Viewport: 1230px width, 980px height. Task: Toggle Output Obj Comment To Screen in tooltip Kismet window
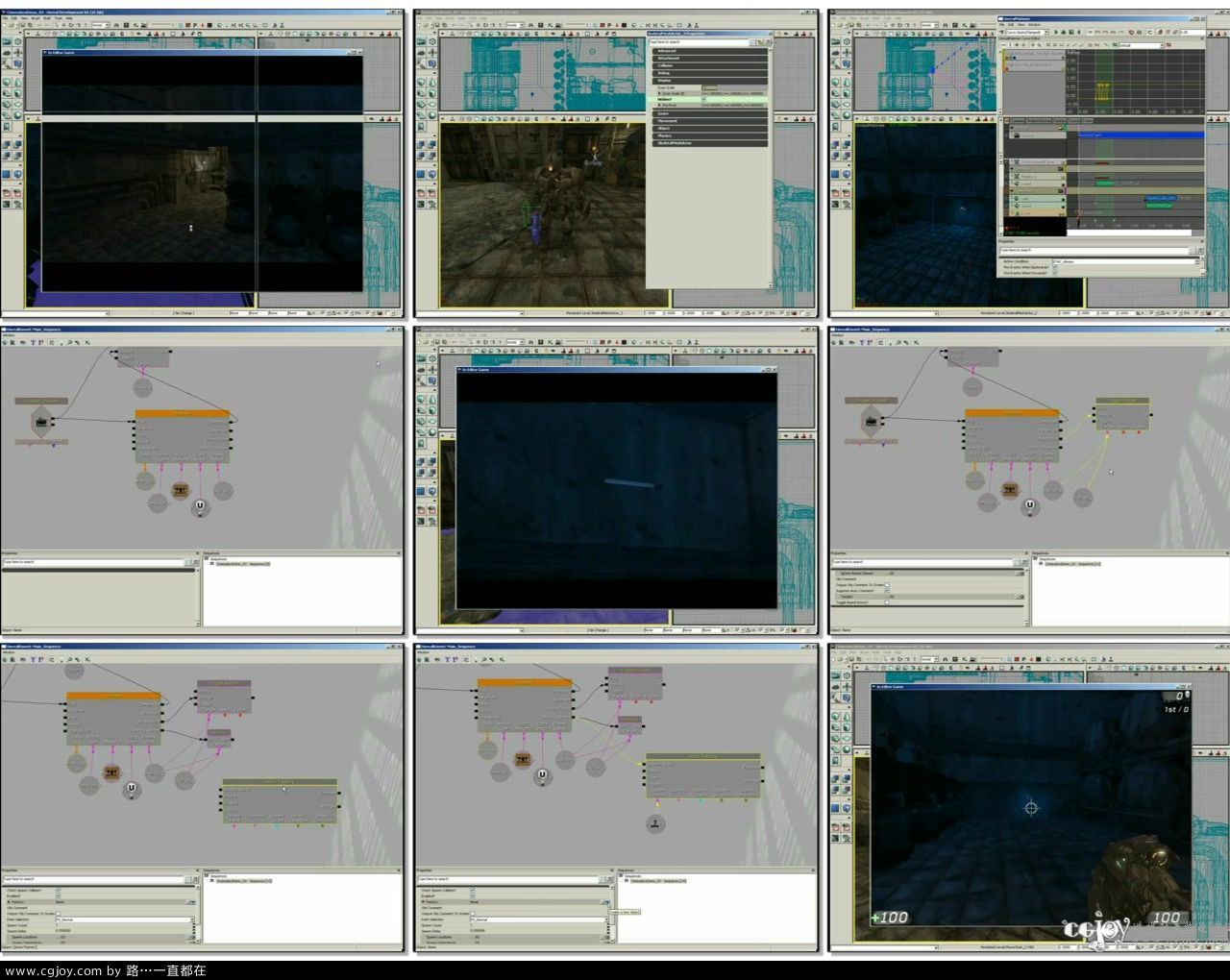click(473, 914)
